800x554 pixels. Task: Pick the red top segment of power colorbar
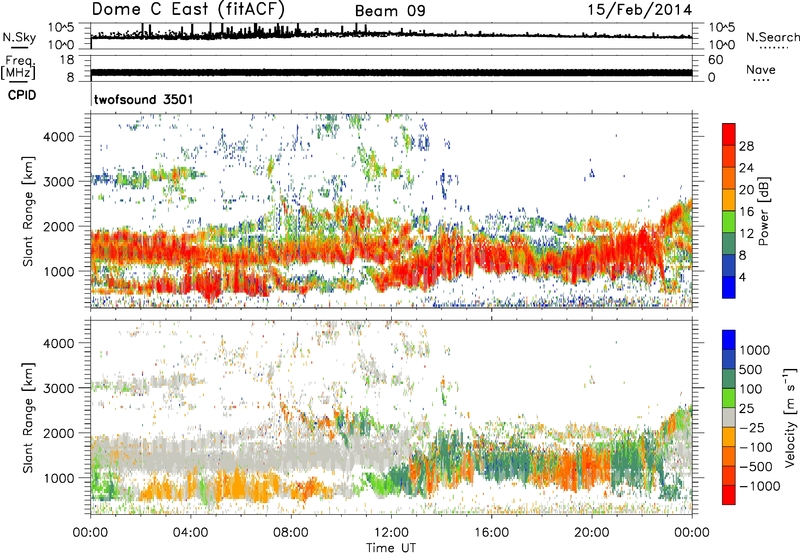click(729, 135)
